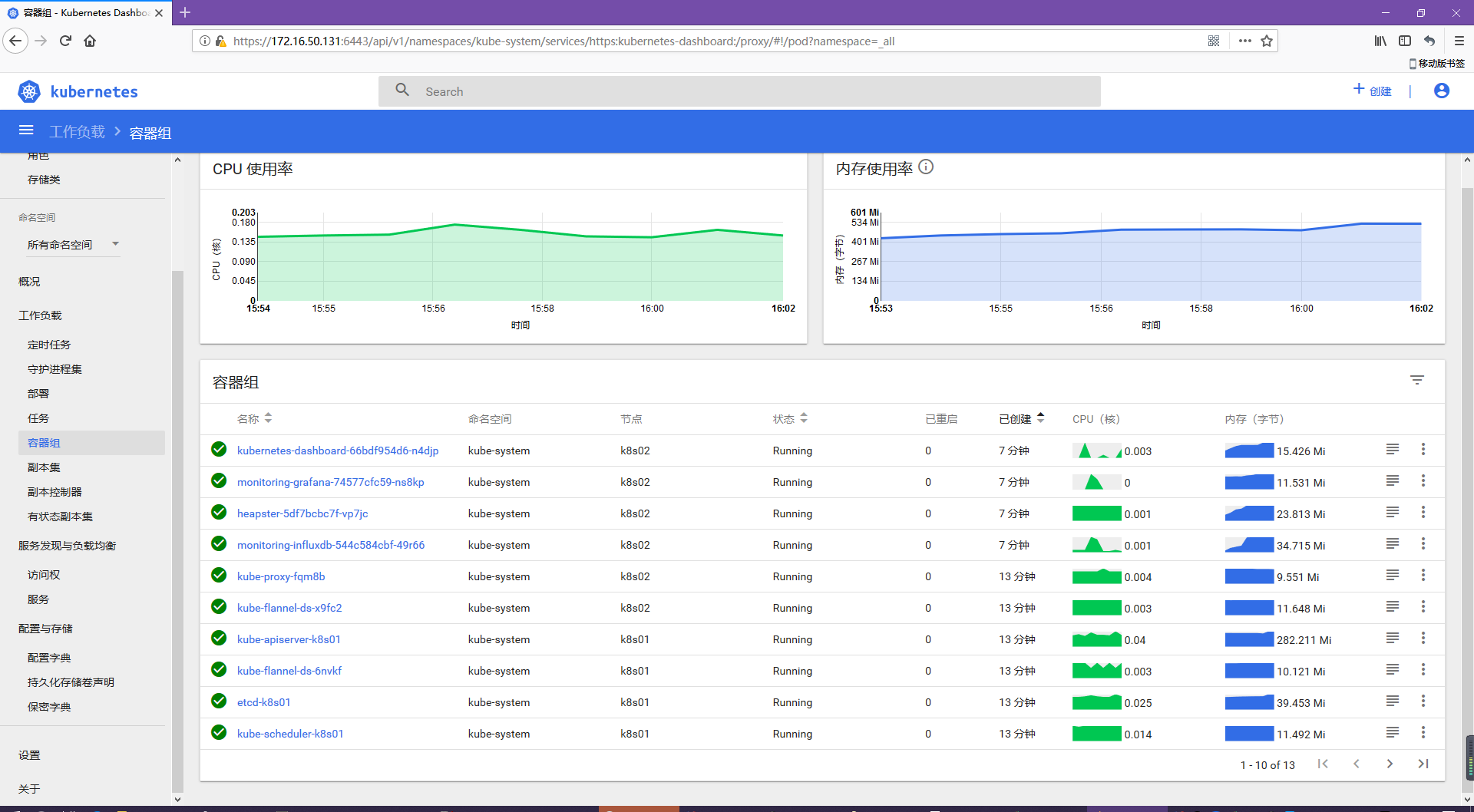Open Services (服务) in sidebar
The height and width of the screenshot is (812, 1474).
tap(38, 599)
